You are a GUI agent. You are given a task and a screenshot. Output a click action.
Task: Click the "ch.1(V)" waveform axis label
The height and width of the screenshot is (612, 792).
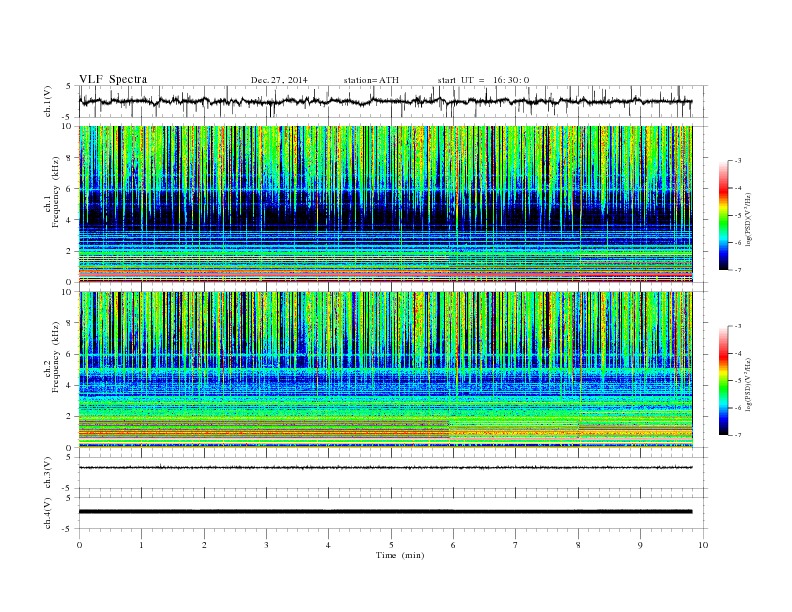pyautogui.click(x=48, y=101)
